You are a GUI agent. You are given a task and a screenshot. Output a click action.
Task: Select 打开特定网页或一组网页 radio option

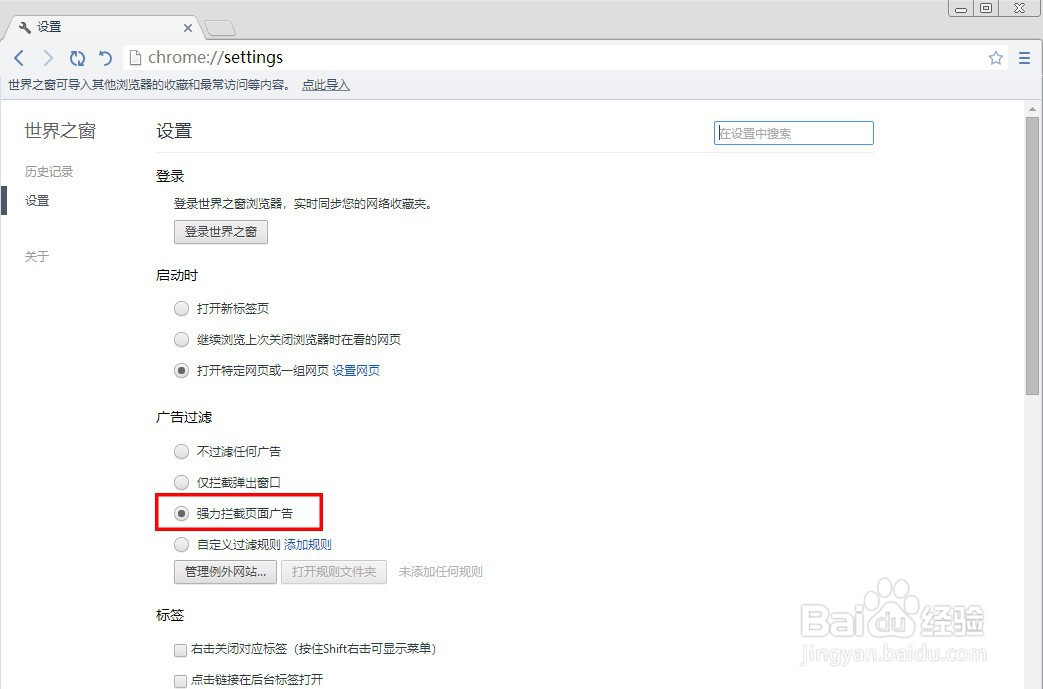pos(181,370)
